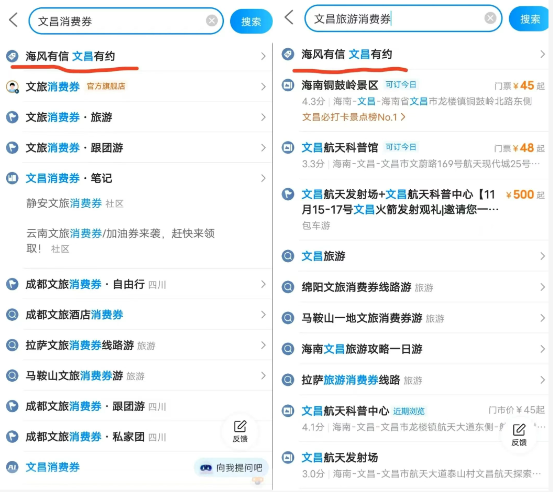The width and height of the screenshot is (553, 492).
Task: Click the AI icon beside bottom 文昌消费券
Action: tap(12, 467)
